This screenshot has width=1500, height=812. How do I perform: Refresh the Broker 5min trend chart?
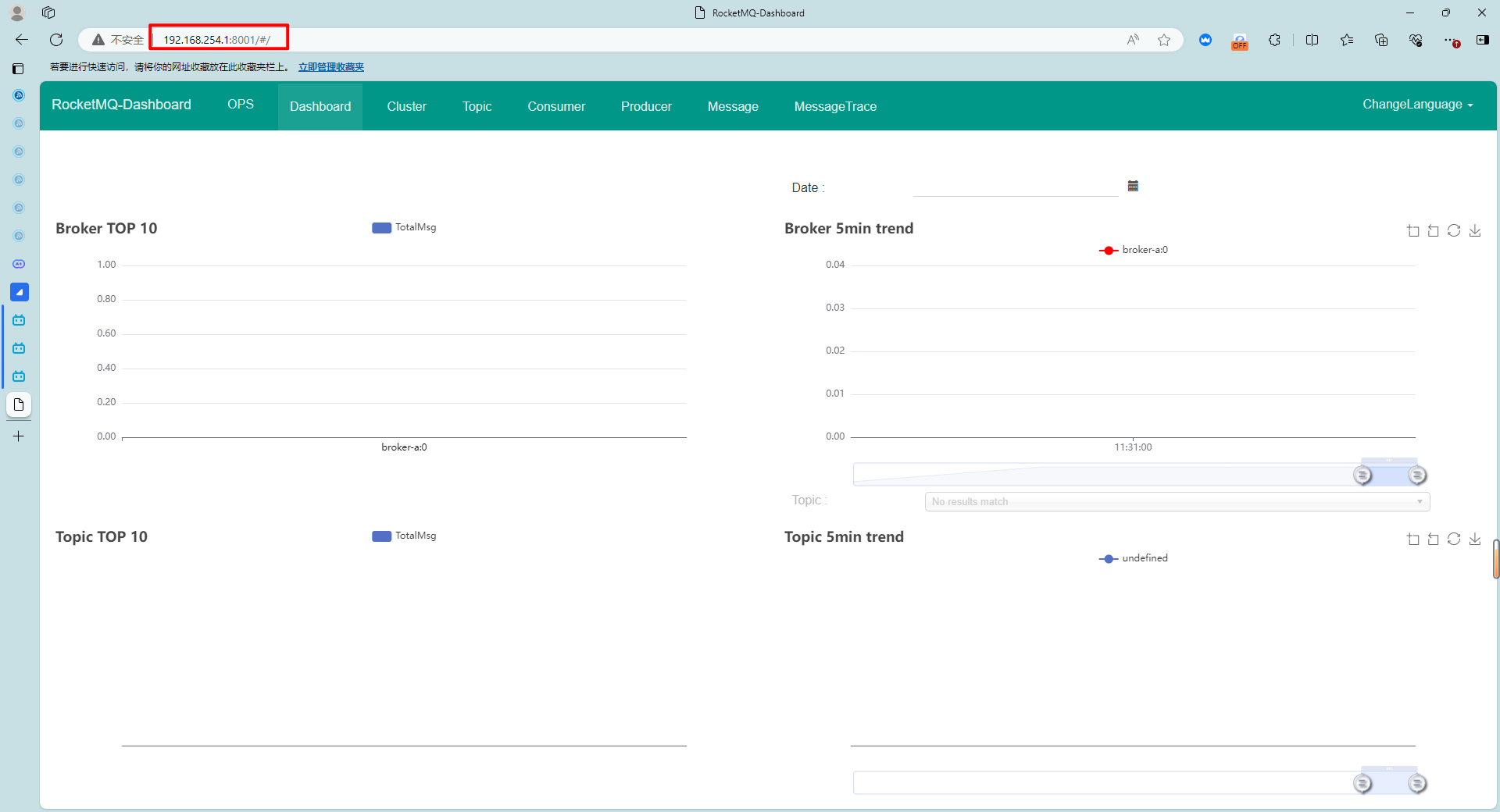(1454, 230)
